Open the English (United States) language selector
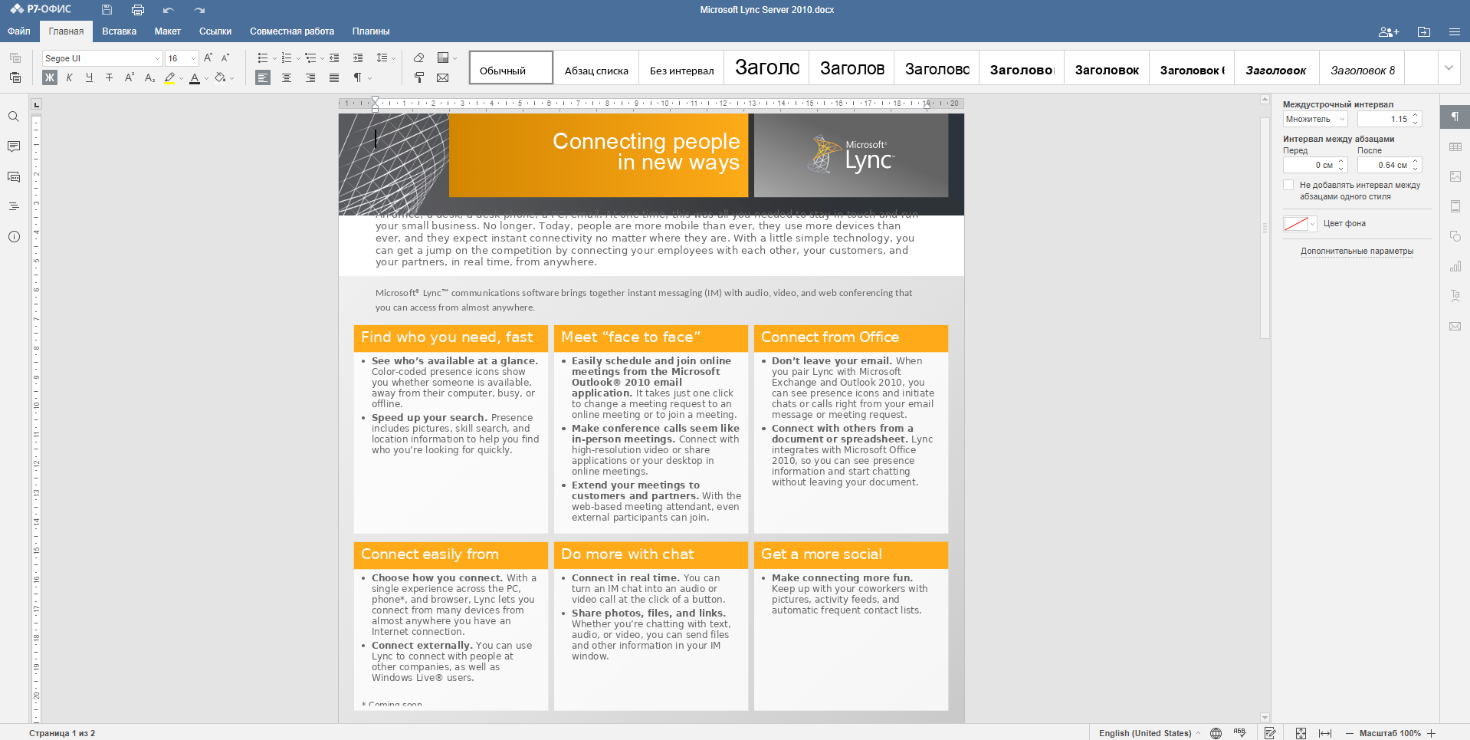1470x740 pixels. (1150, 733)
